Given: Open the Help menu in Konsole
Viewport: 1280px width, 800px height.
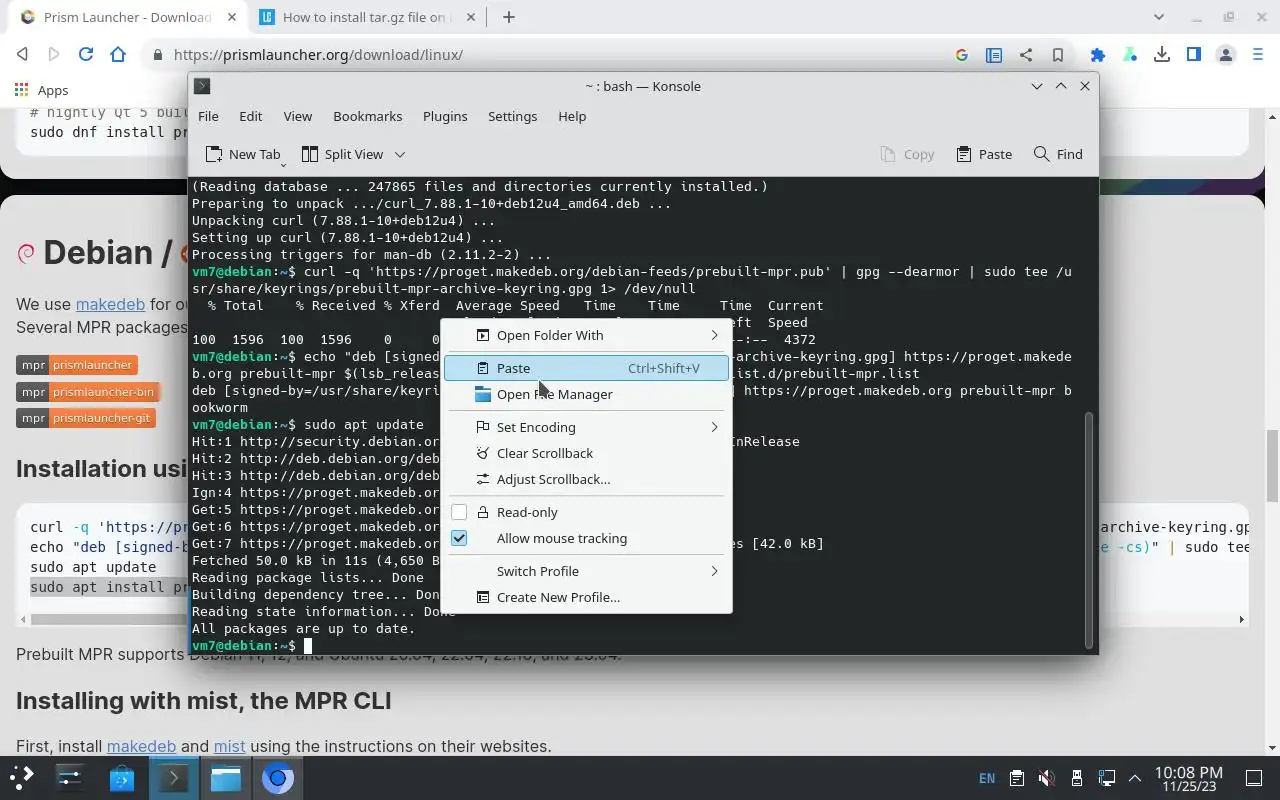Looking at the screenshot, I should pos(572,116).
